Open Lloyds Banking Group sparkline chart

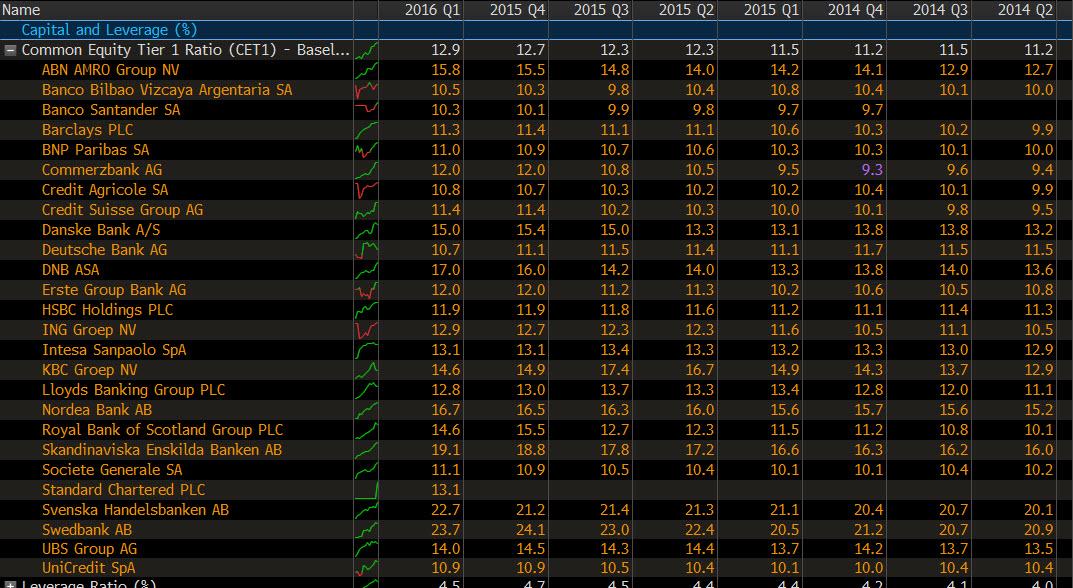[366, 389]
